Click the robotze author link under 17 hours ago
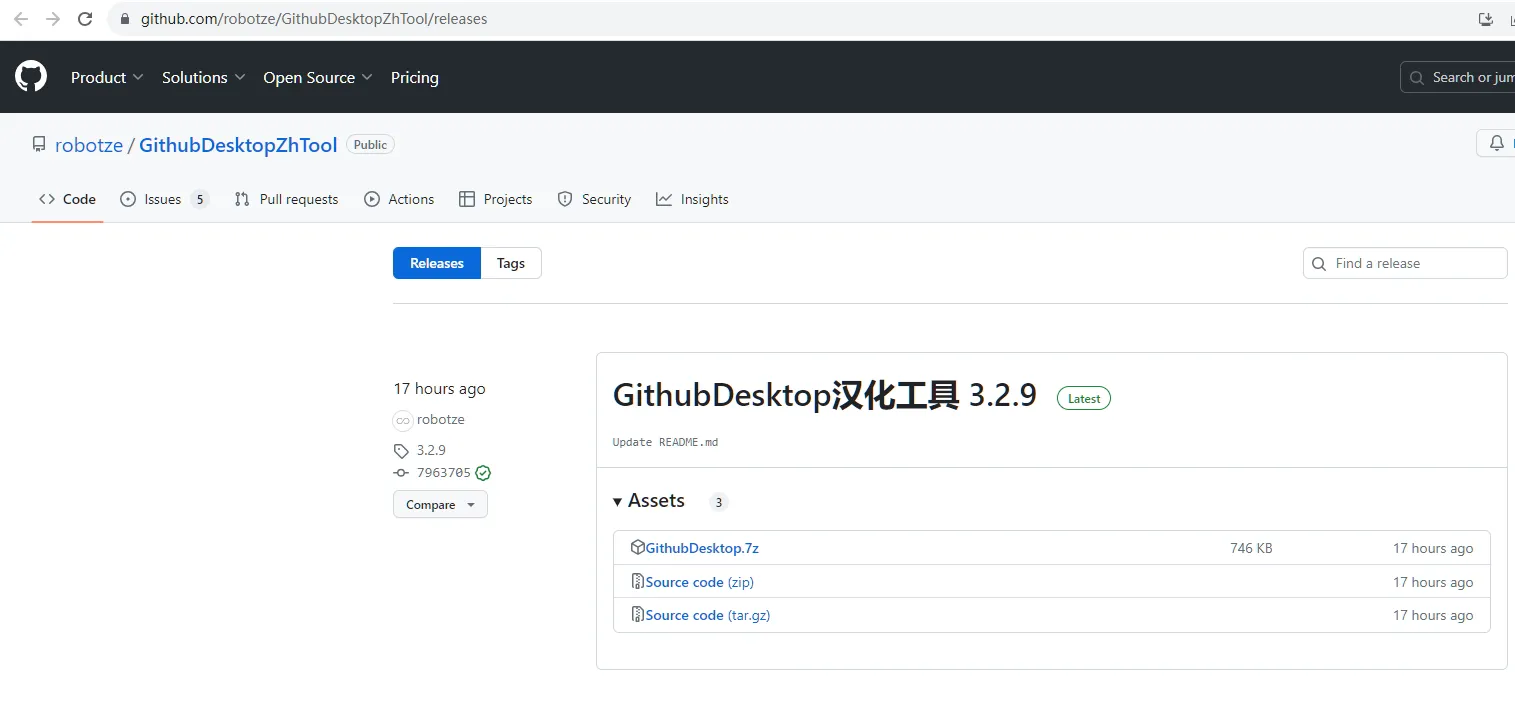1515x702 pixels. 441,420
